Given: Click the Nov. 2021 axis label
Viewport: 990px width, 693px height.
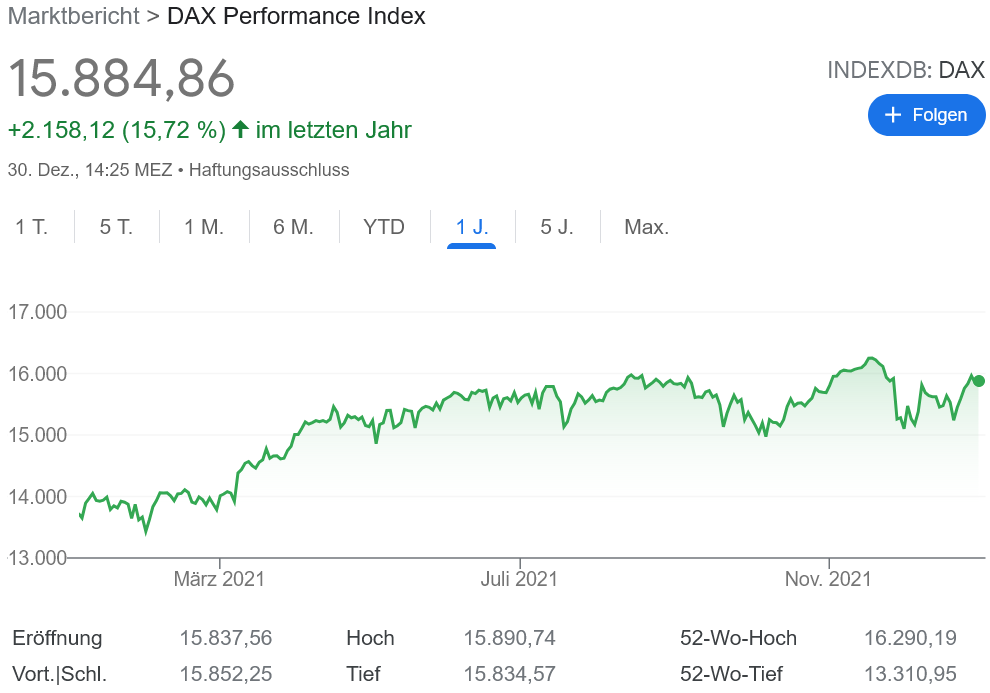Looking at the screenshot, I should coord(828,579).
